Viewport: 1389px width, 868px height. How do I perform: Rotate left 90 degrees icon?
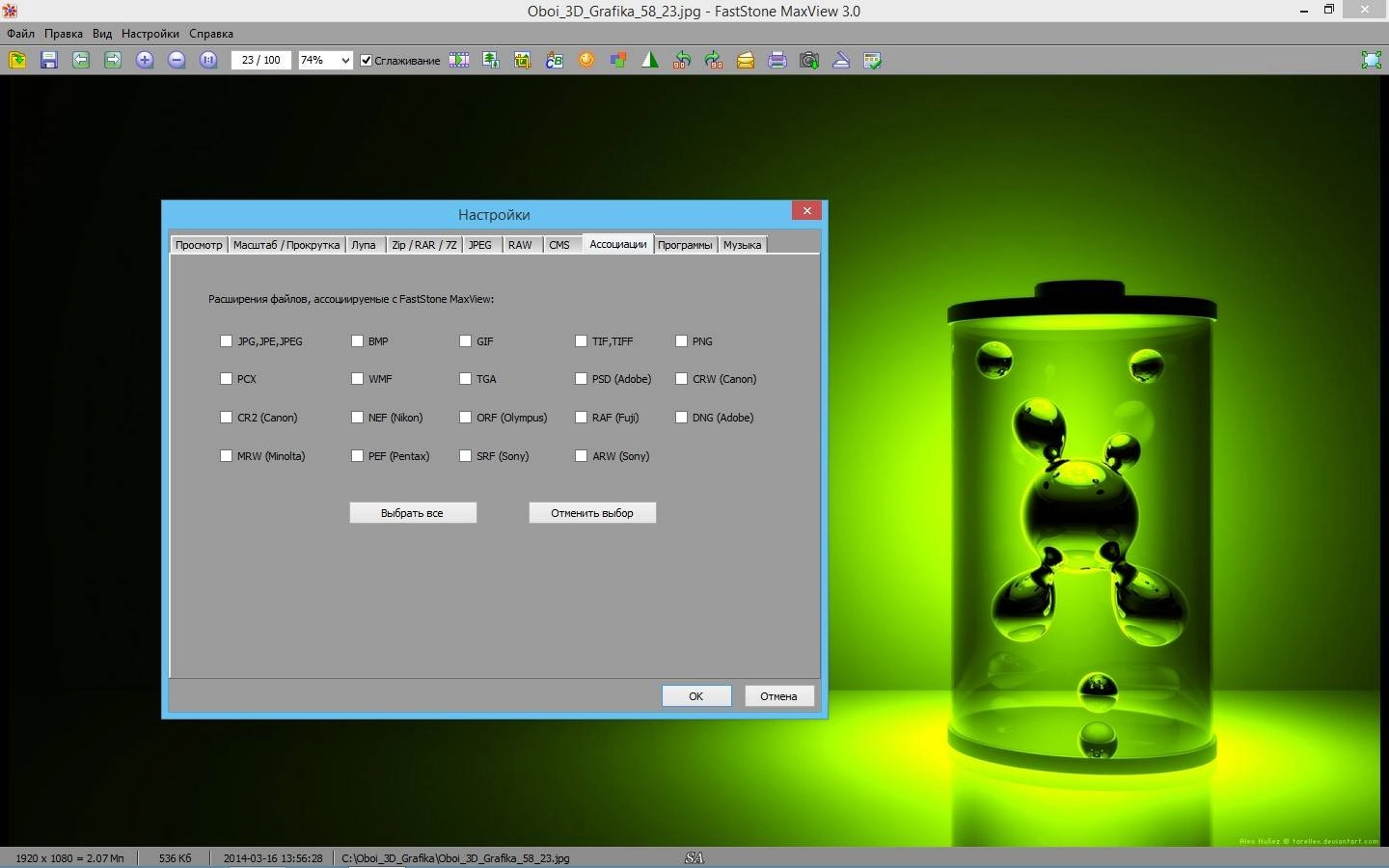(682, 60)
